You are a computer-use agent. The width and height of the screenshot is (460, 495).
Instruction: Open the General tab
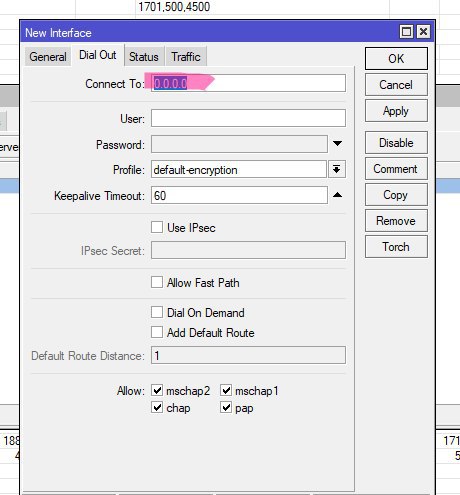coord(48,57)
